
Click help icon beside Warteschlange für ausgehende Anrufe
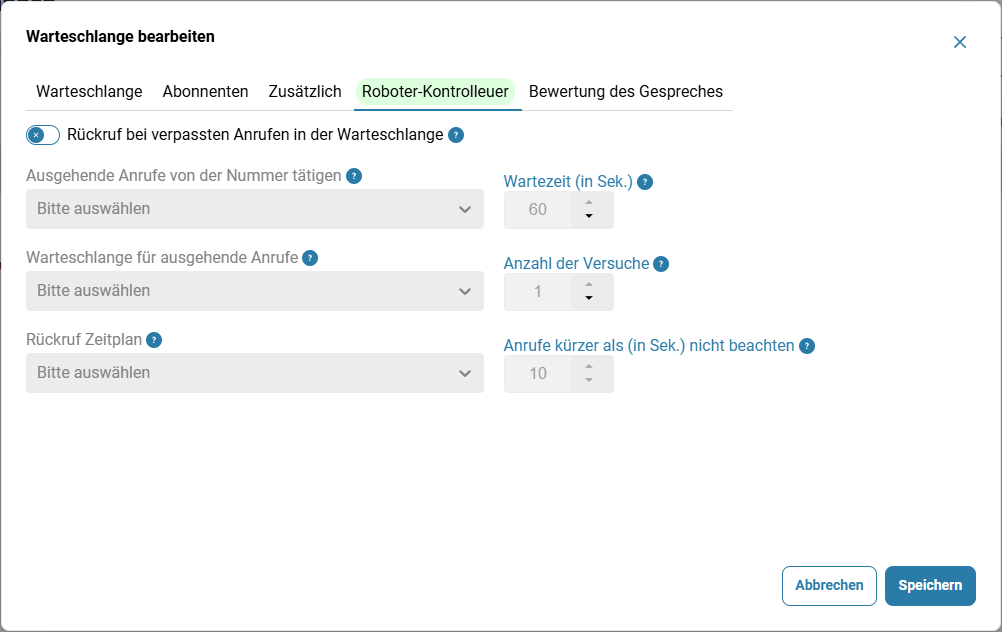pyautogui.click(x=310, y=258)
